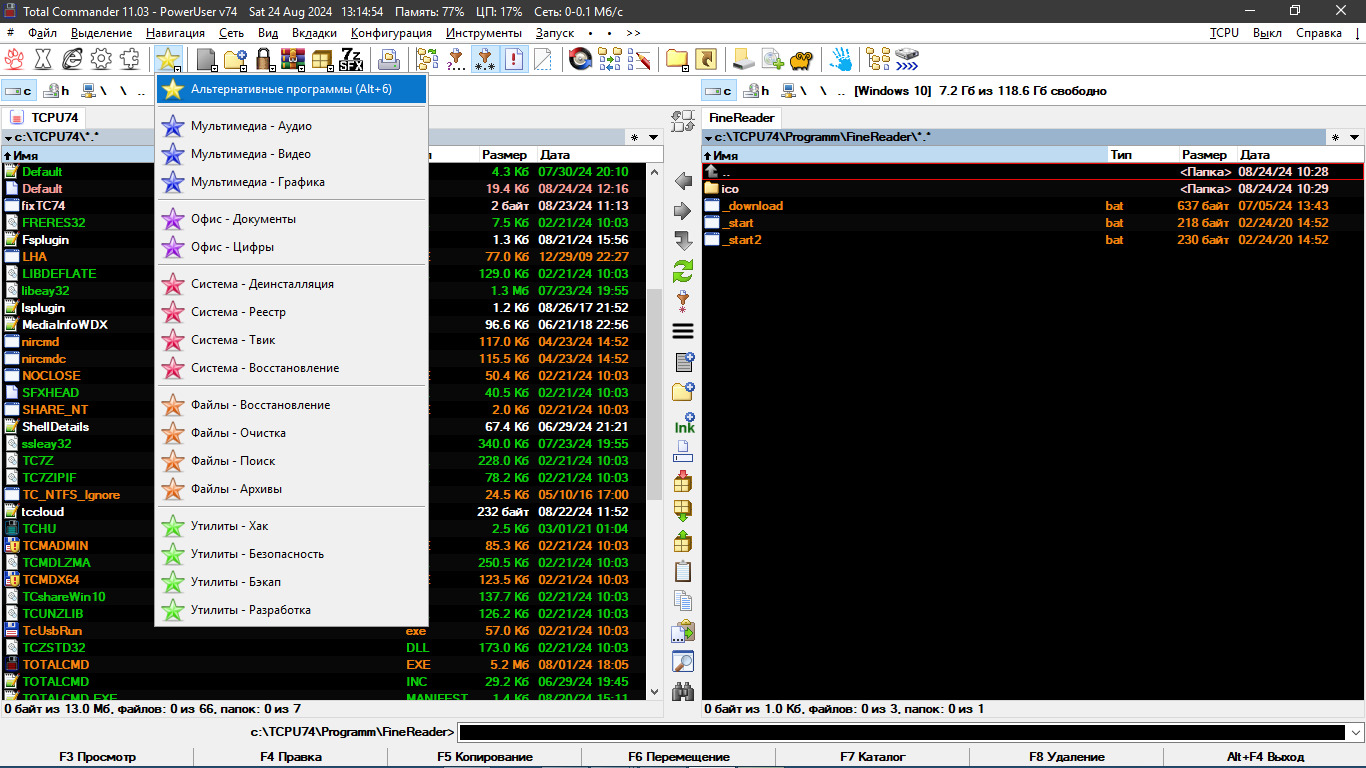Screen dimensions: 1366x768
Task: Click the blue hand print icon
Action: (x=841, y=59)
